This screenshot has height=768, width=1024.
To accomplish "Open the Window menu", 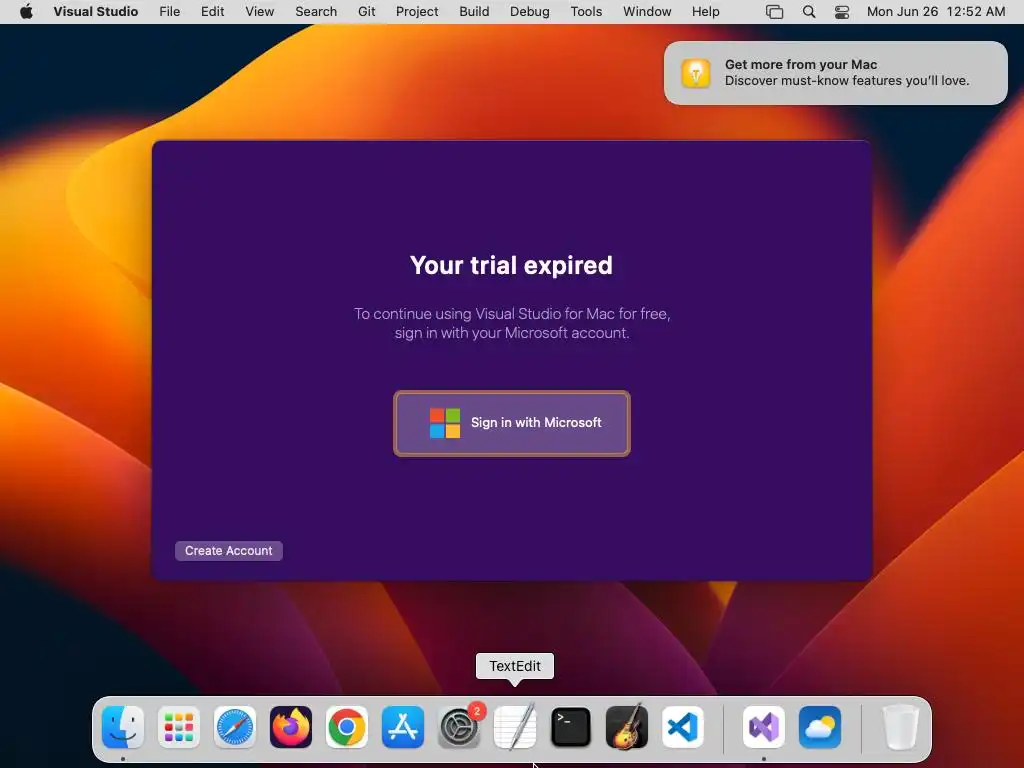I will click(647, 12).
